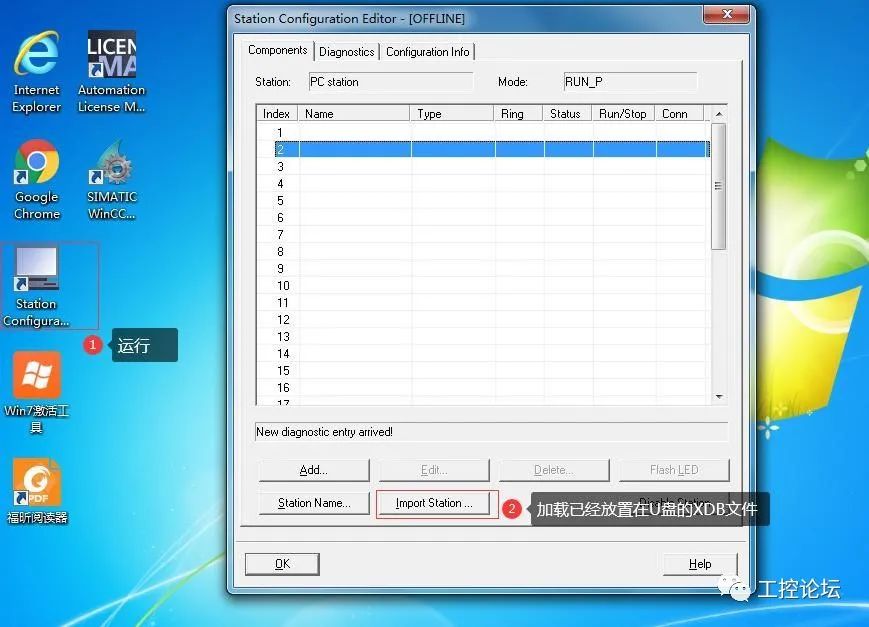Select index row 3 in the component list
Image resolution: width=869 pixels, height=627 pixels.
click(483, 166)
